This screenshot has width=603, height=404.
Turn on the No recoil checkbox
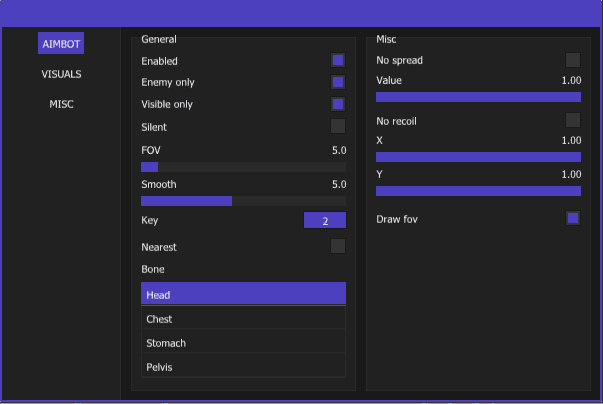pos(573,120)
